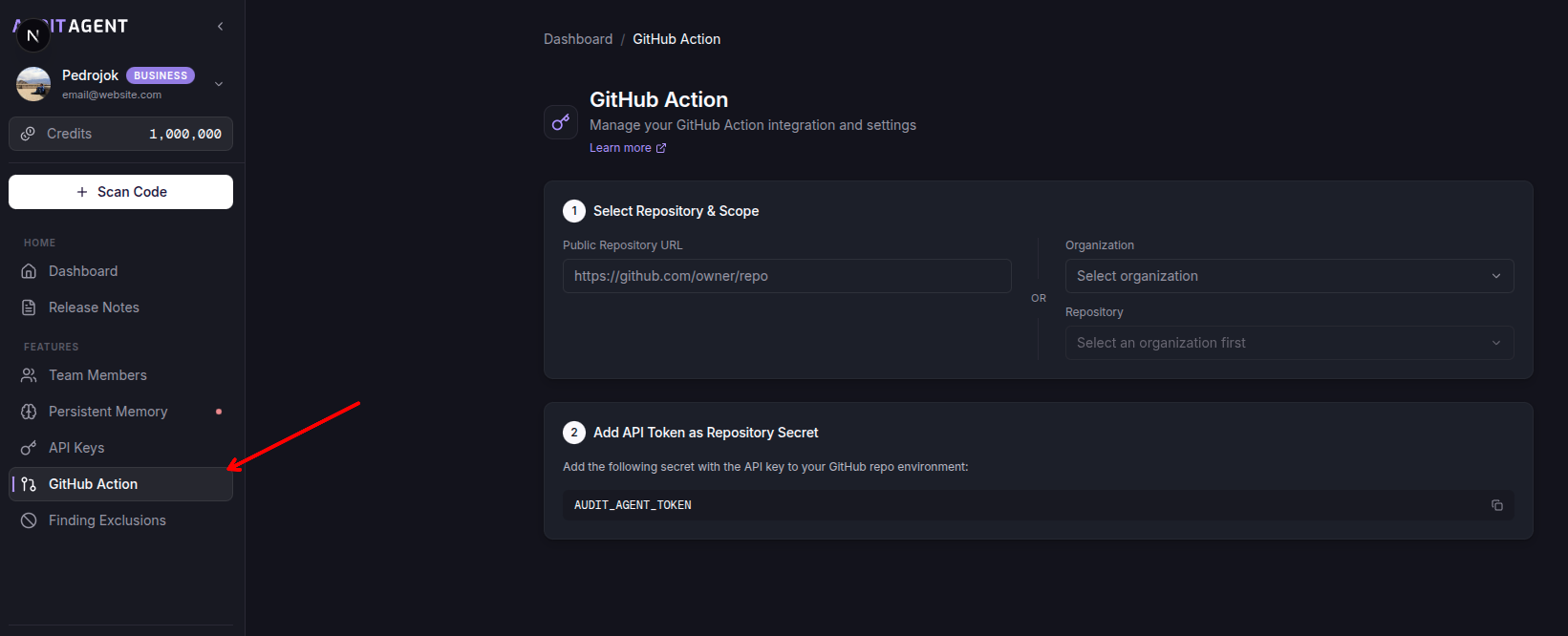1568x636 pixels.
Task: Click the Persistent Memory brain icon
Action: [29, 412]
